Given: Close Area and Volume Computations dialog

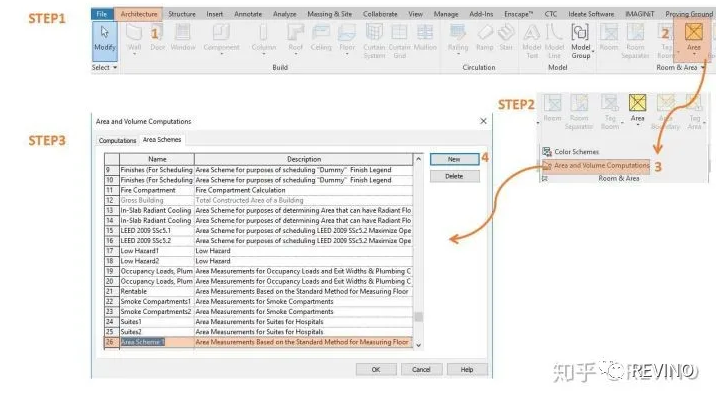Looking at the screenshot, I should click(483, 121).
